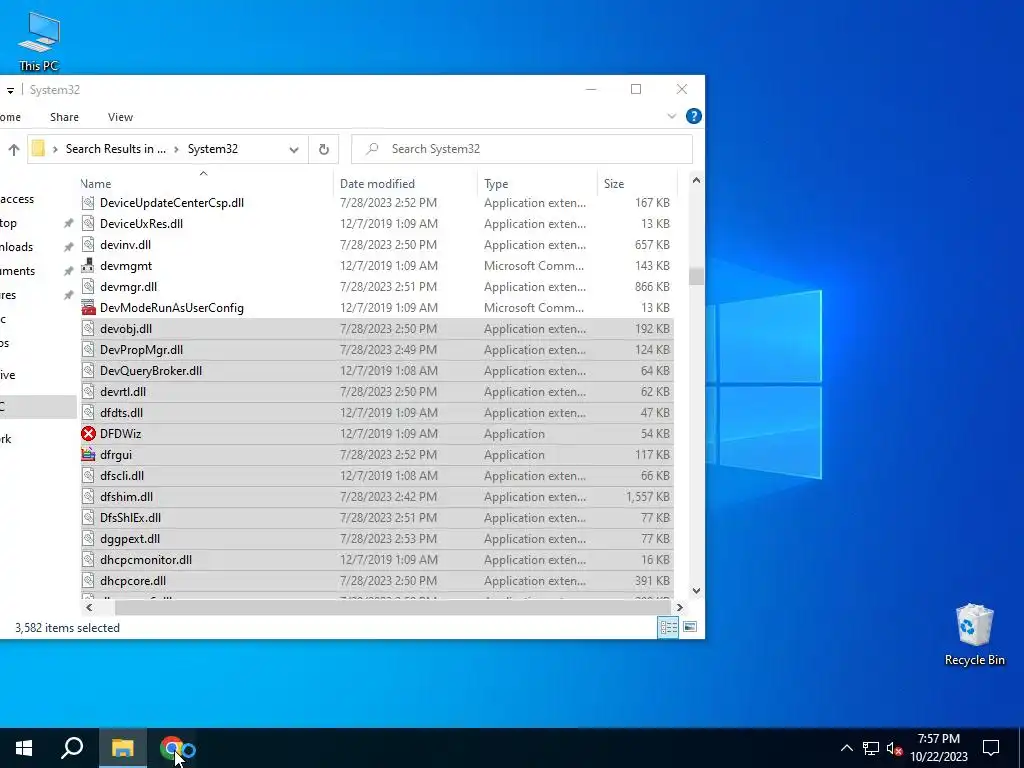
Task: Select the devinv.dll file name
Action: click(125, 244)
